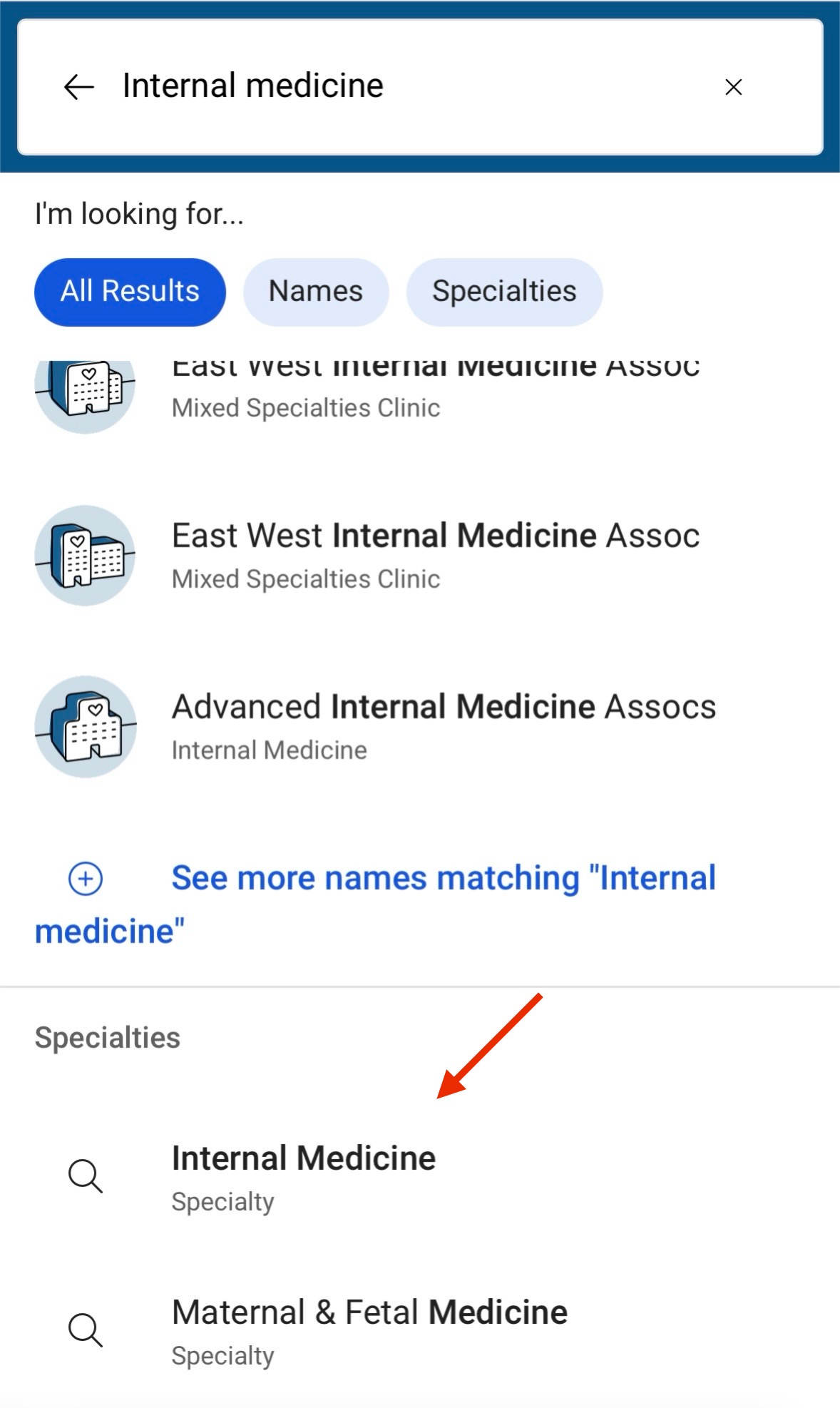Focus the "Internal medicine" search field

pos(399,86)
